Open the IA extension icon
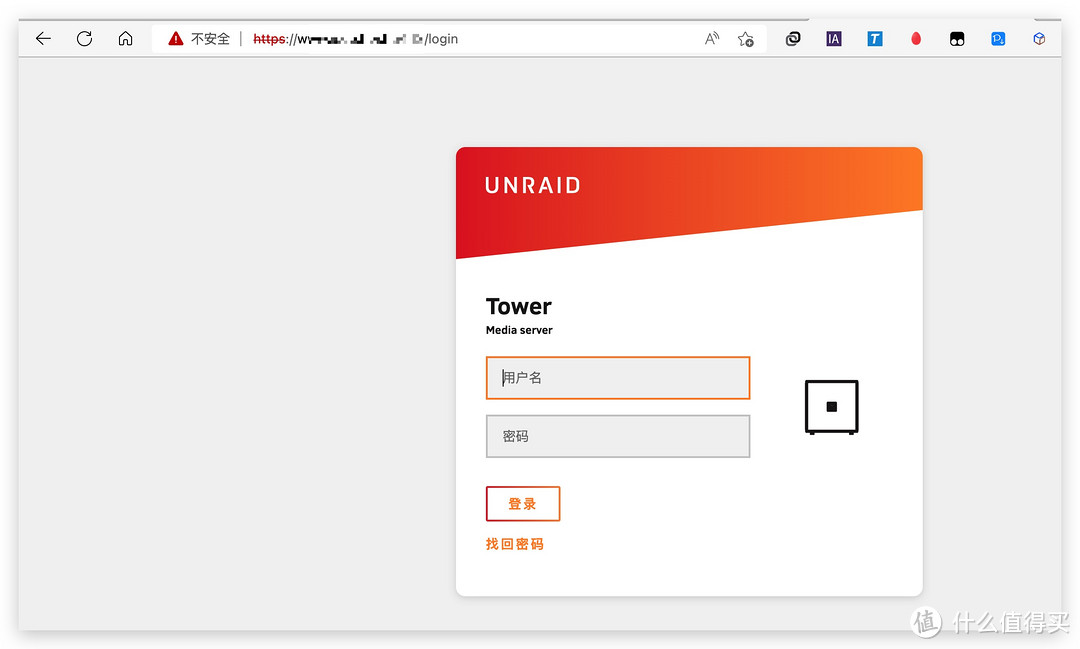Image resolution: width=1080 pixels, height=649 pixels. coord(833,39)
